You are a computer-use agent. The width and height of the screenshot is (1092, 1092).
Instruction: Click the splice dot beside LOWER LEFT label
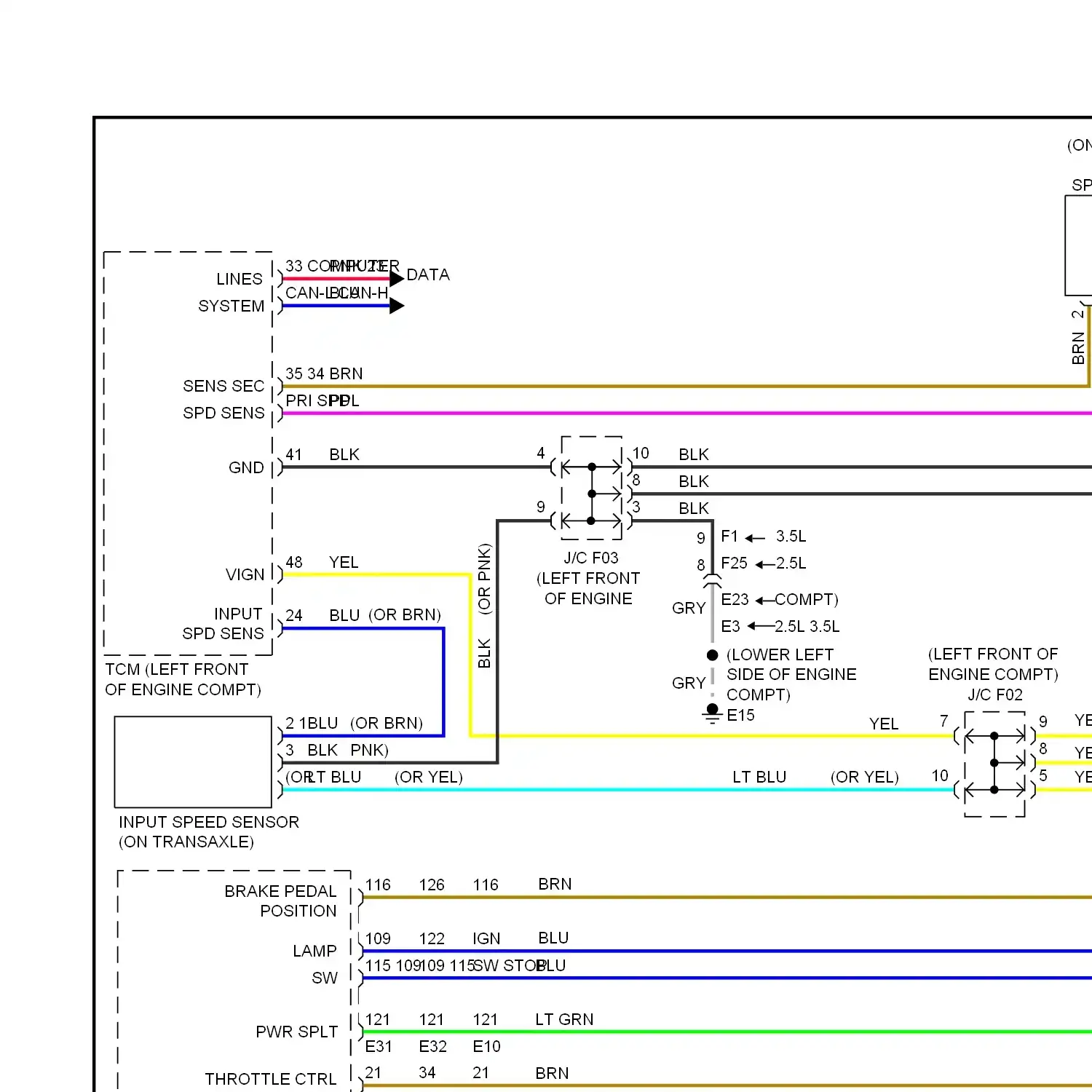click(x=713, y=654)
